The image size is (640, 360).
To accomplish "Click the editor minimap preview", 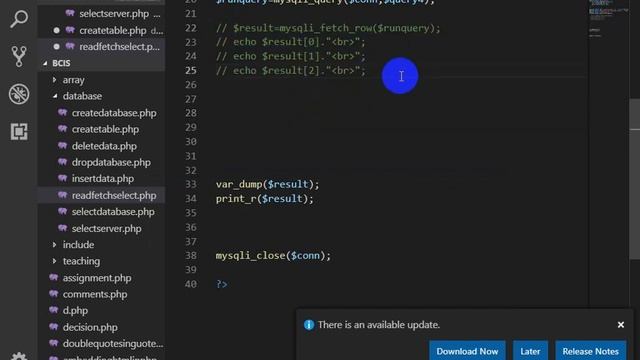I will [x=608, y=18].
